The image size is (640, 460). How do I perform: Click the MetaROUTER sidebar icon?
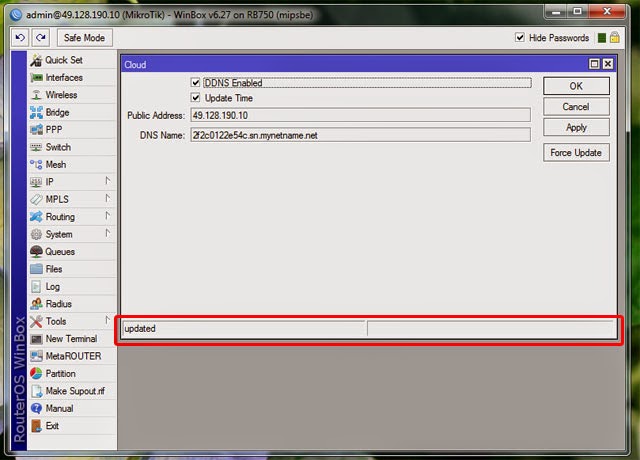click(x=36, y=356)
